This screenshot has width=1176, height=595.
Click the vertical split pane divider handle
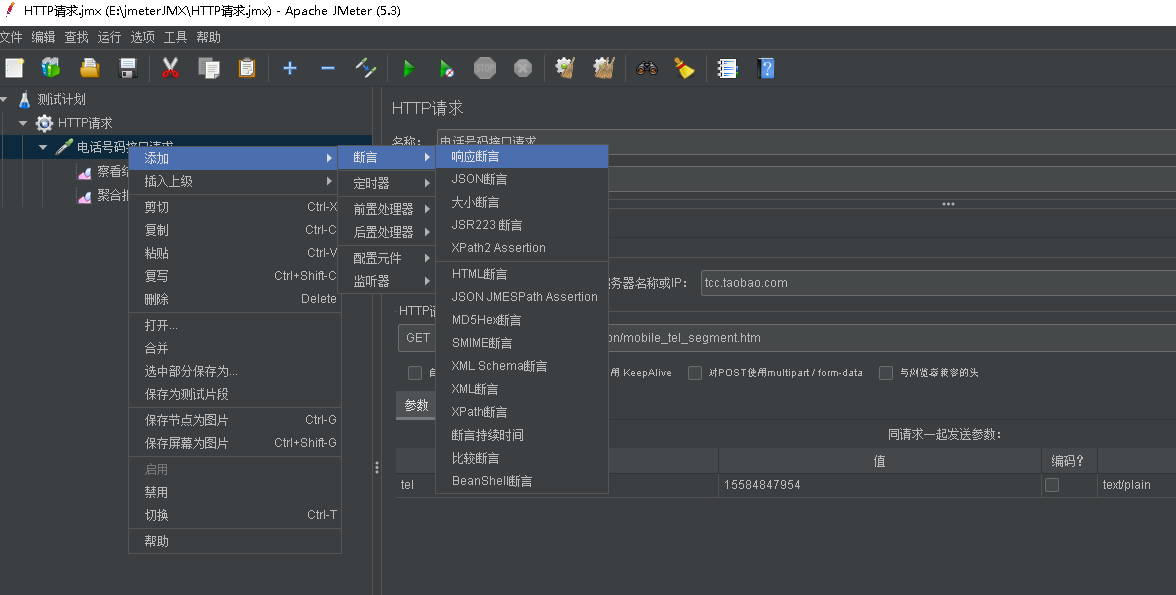click(x=376, y=467)
